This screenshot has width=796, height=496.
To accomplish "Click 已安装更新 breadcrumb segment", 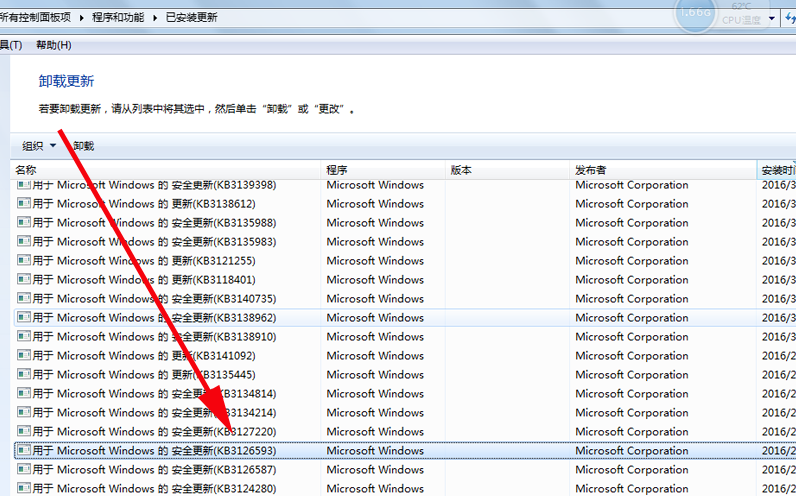I will click(191, 18).
